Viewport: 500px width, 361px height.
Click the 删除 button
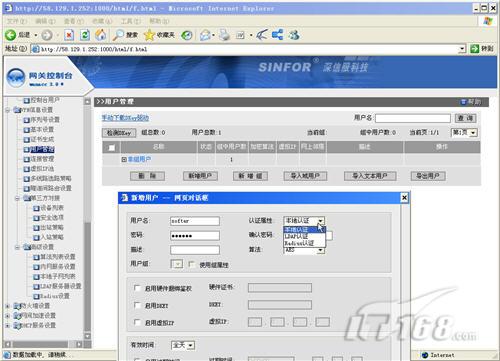[147, 176]
